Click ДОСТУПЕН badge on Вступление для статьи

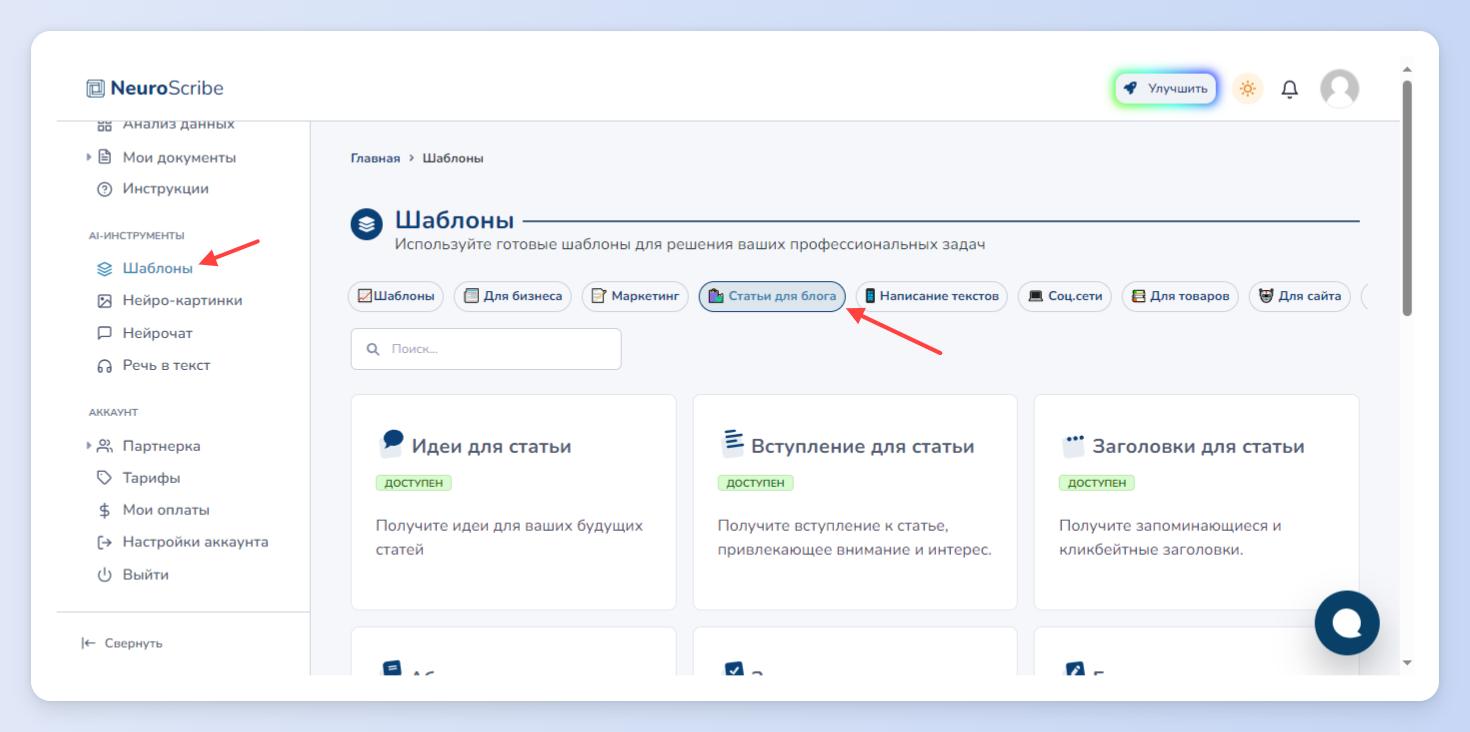[x=756, y=483]
